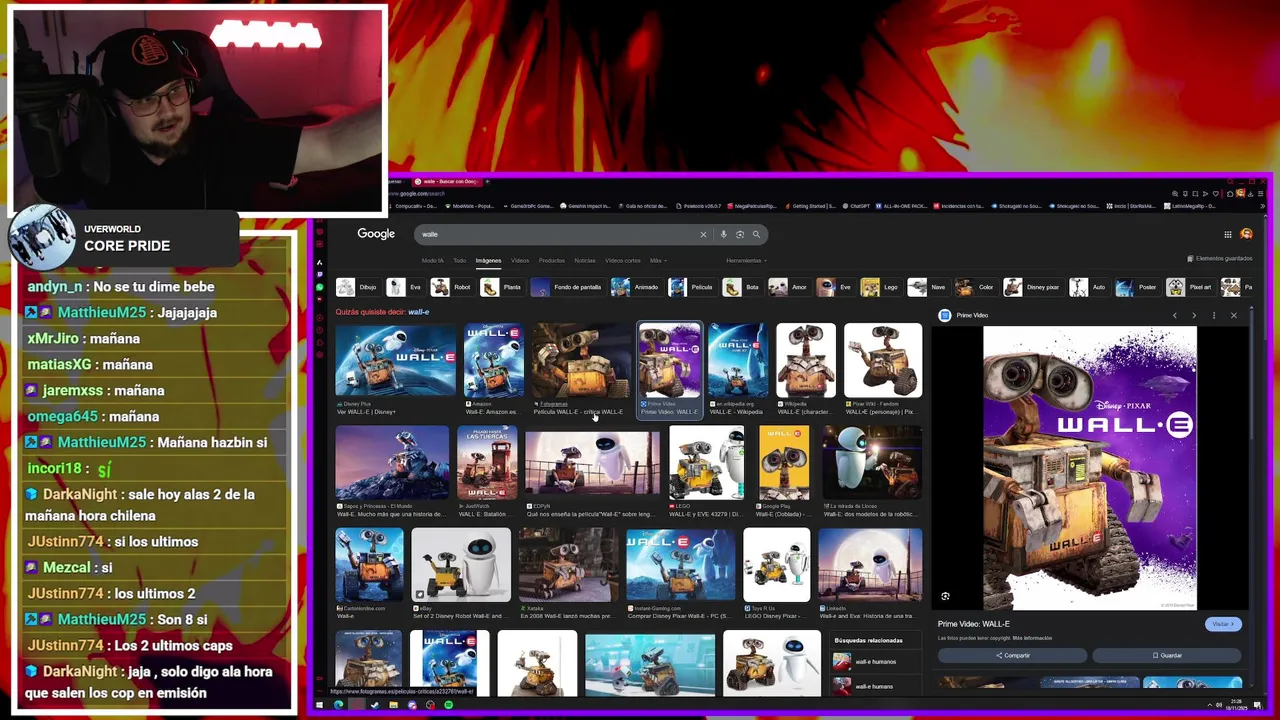The image size is (1280, 720).
Task: Open the WhatsApp sidebar icon in browser
Action: 320,287
